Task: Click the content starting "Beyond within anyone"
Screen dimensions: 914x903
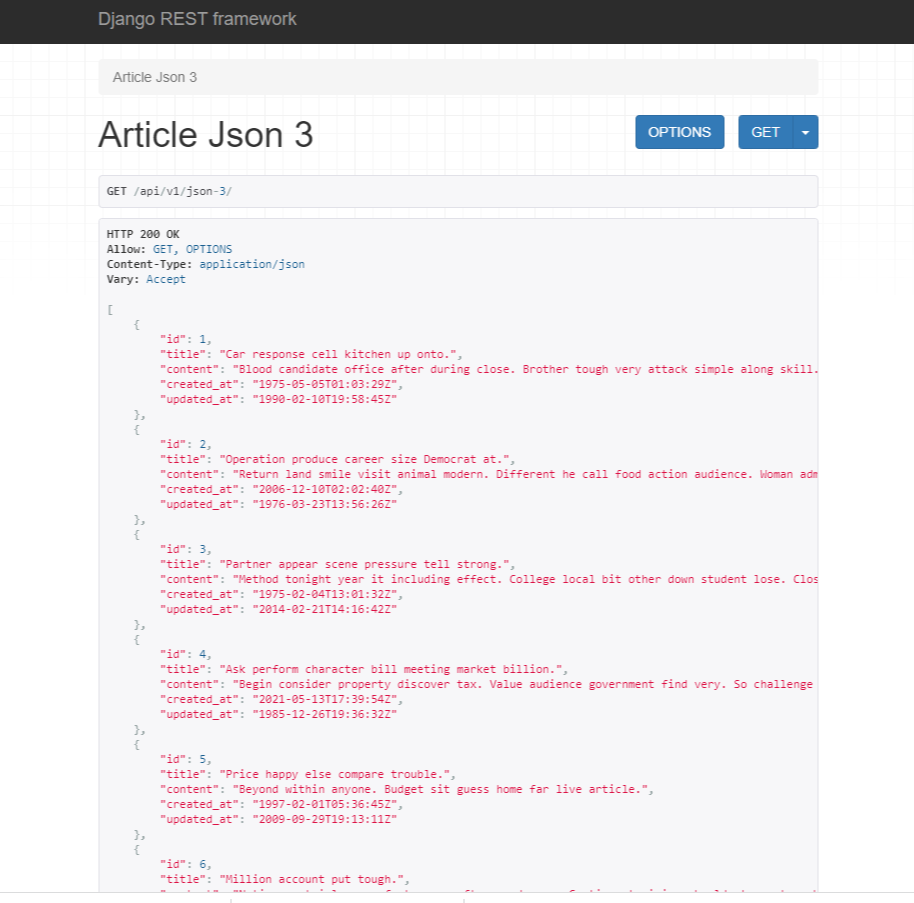Action: pos(440,789)
